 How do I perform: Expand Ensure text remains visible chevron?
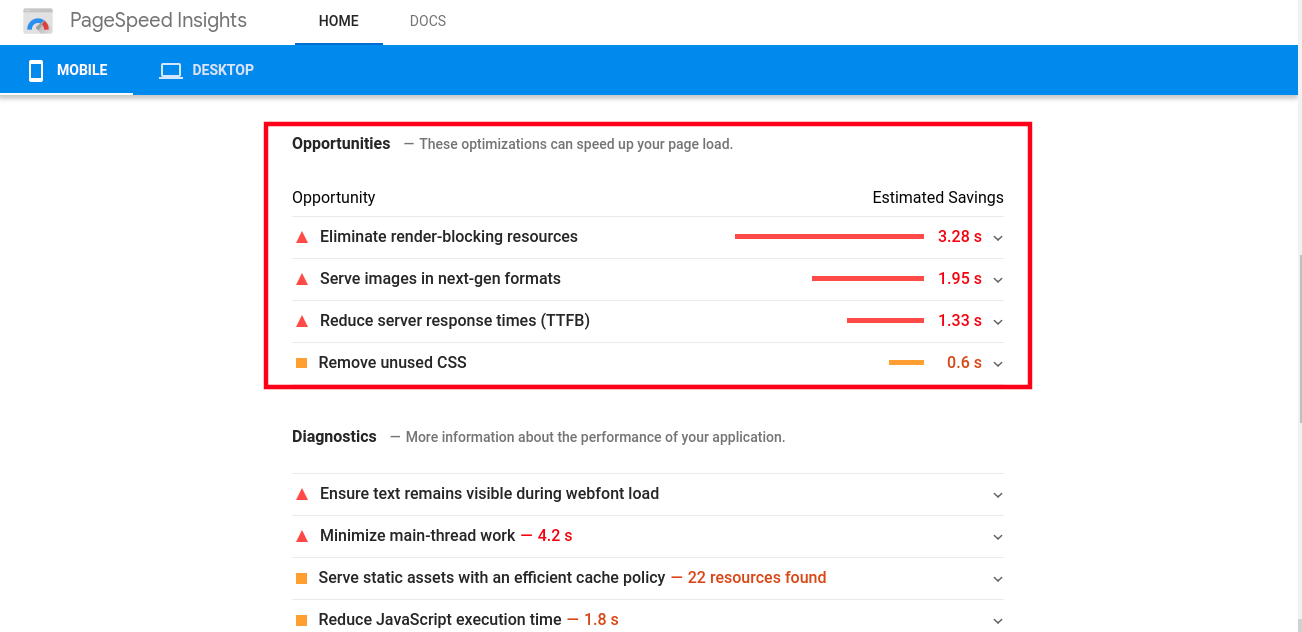click(x=998, y=495)
